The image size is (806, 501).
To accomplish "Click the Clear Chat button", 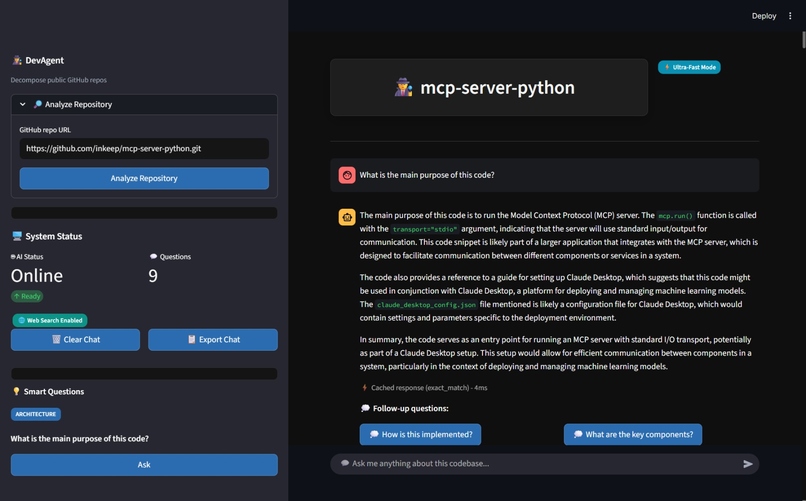I will [75, 340].
